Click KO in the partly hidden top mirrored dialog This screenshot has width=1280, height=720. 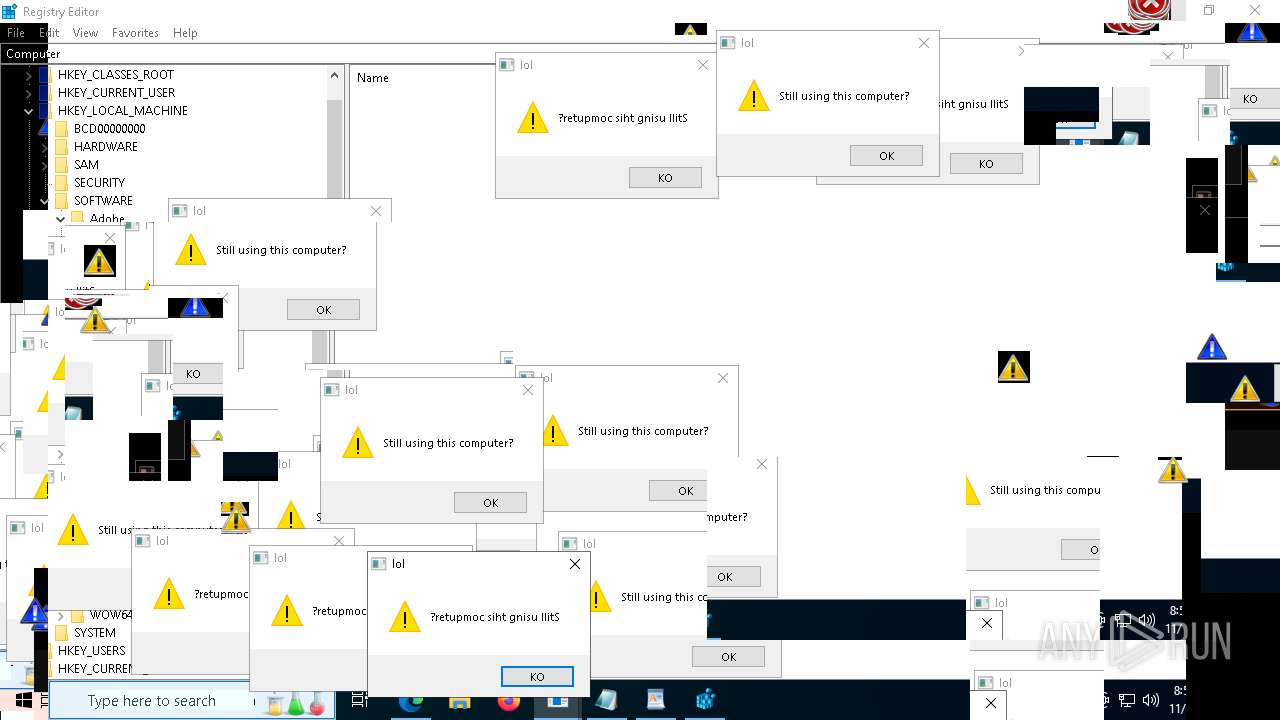[x=986, y=164]
